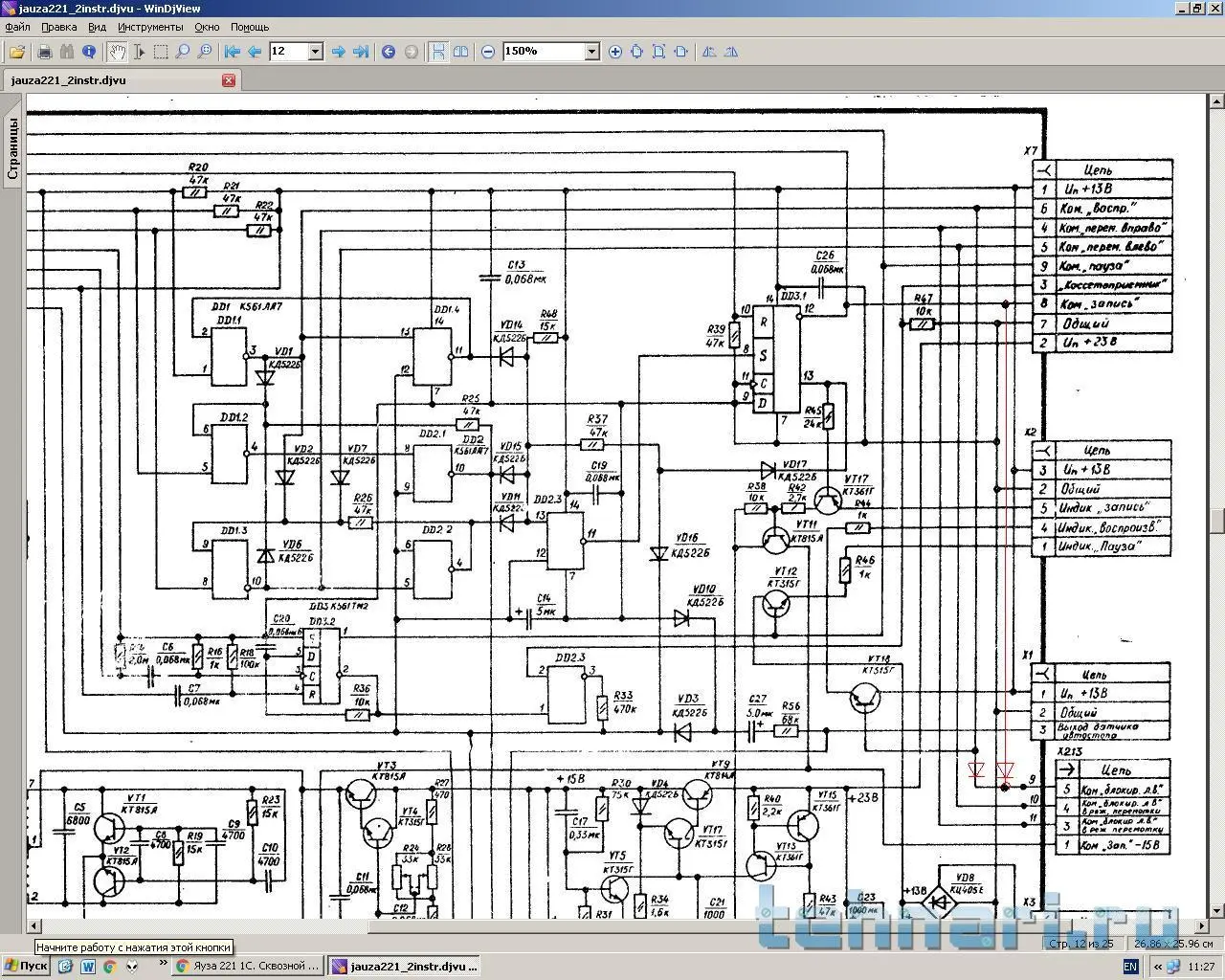Click the Пуск start button

coord(26,966)
